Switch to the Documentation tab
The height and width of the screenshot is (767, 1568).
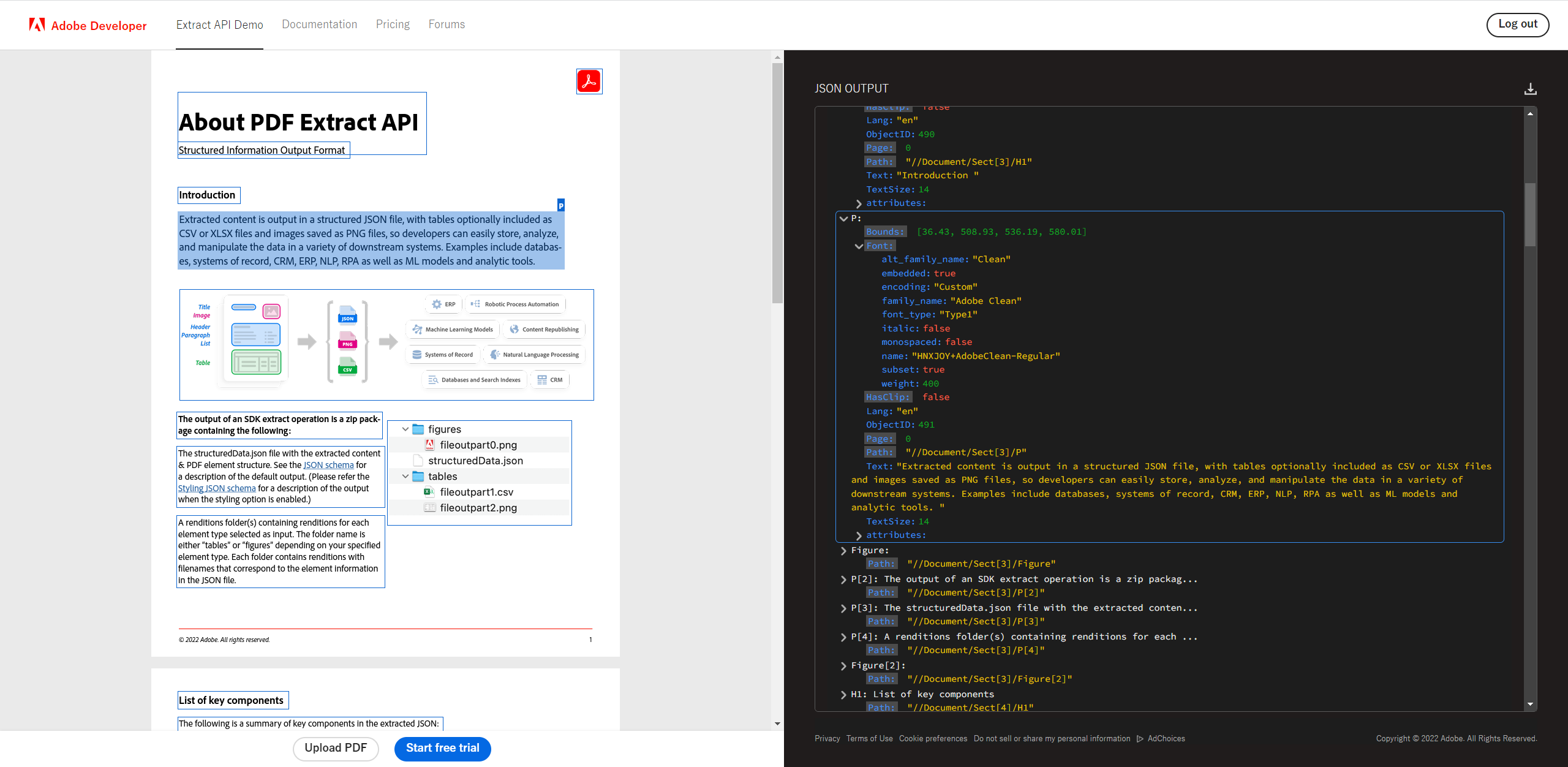point(319,25)
